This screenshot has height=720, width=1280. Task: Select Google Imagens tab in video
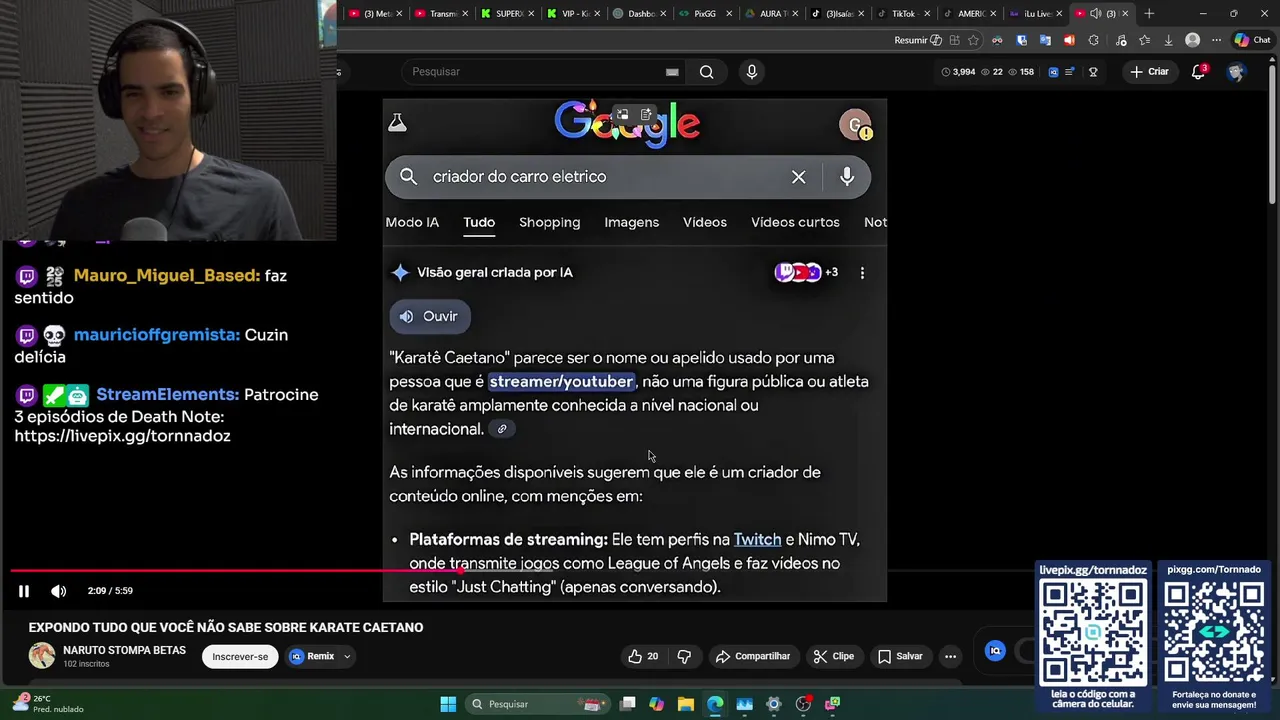click(x=631, y=222)
